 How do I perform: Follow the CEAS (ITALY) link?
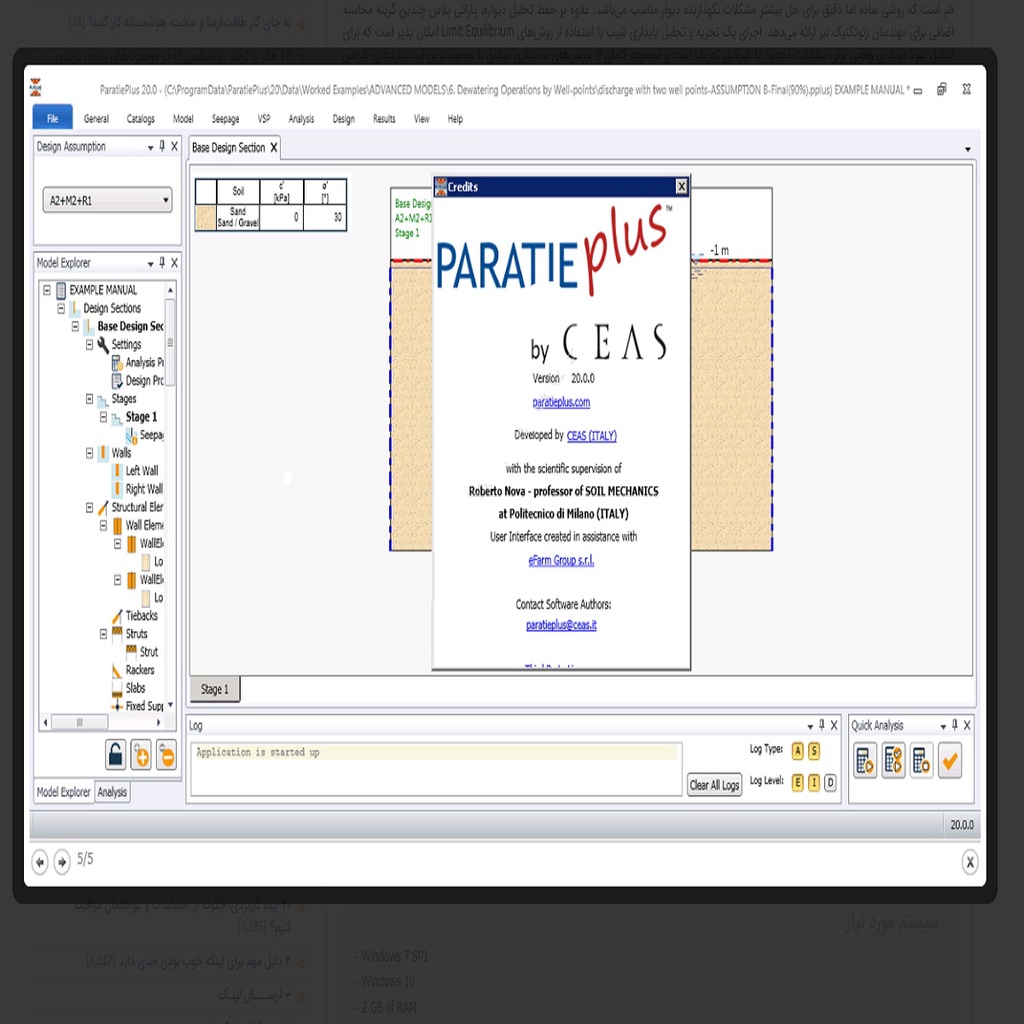[592, 436]
